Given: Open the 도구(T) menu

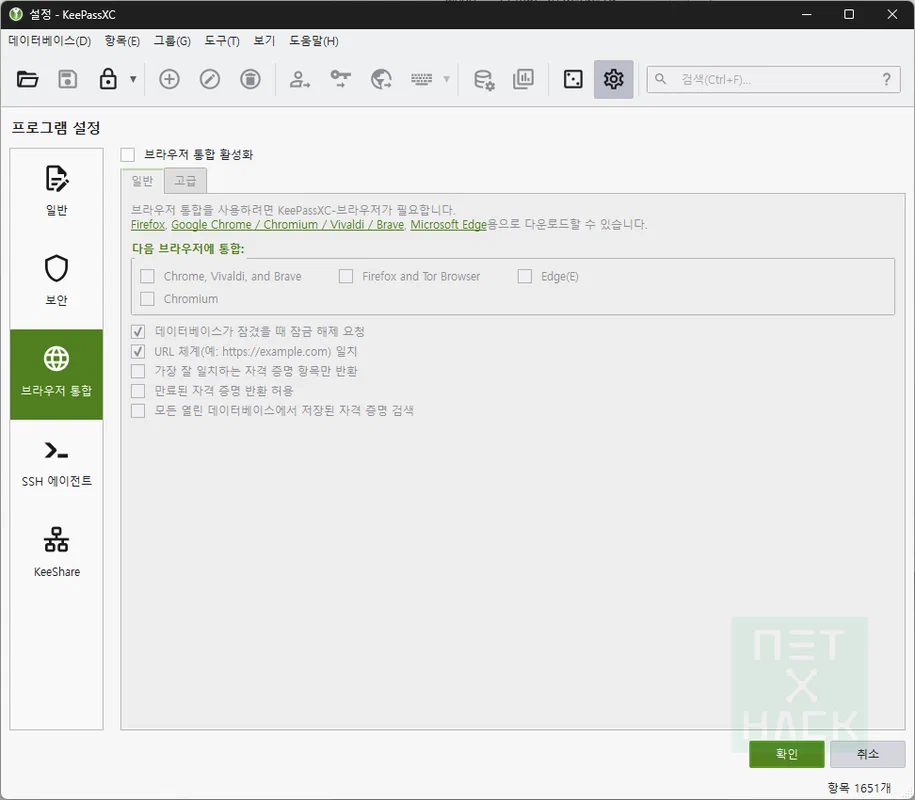Looking at the screenshot, I should (x=222, y=41).
